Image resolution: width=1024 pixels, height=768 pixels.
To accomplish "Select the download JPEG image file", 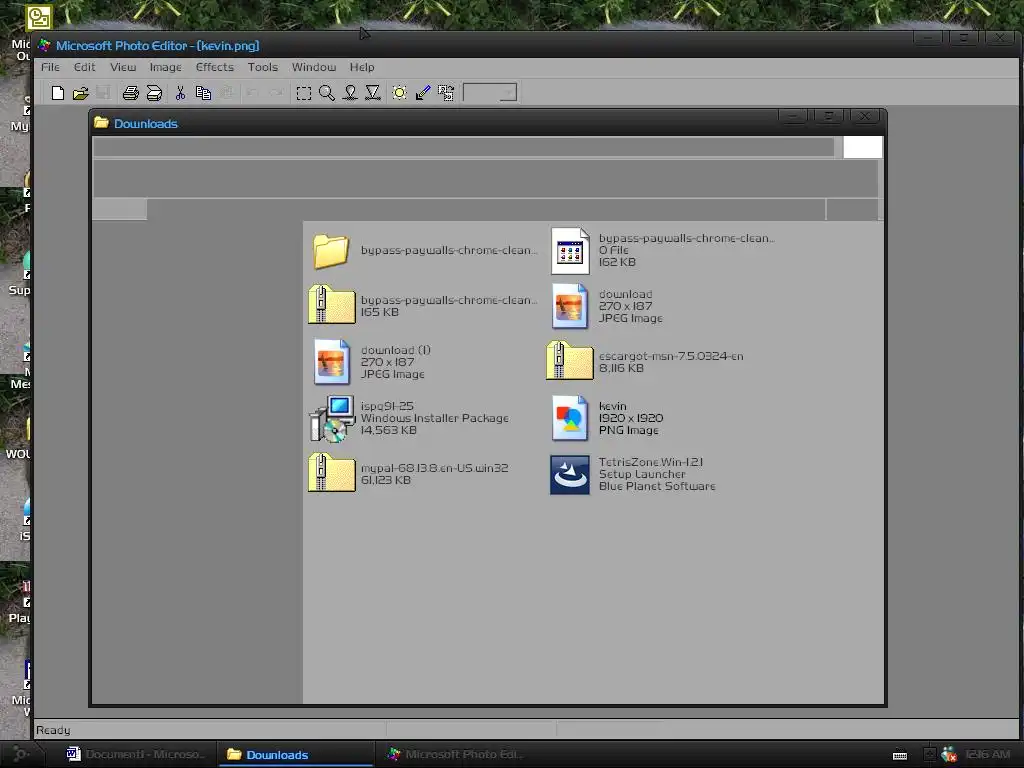I will click(x=605, y=306).
